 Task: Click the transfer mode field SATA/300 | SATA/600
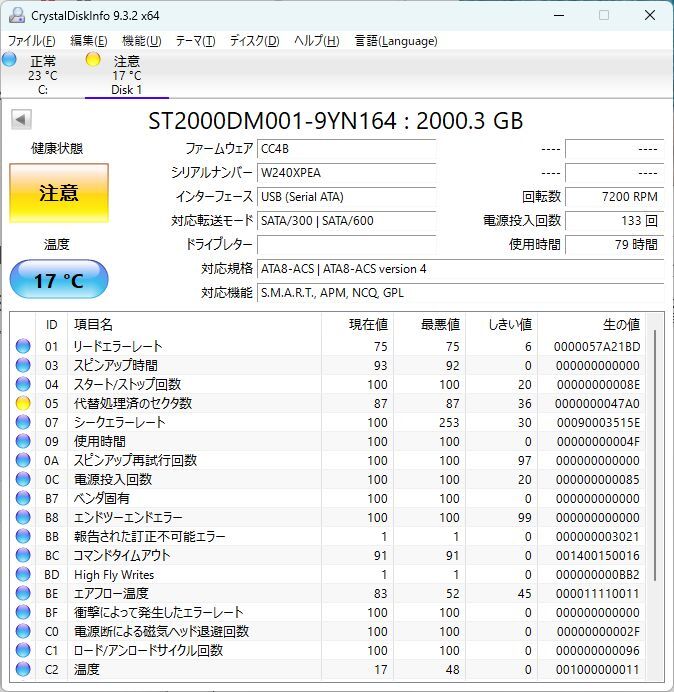(346, 220)
